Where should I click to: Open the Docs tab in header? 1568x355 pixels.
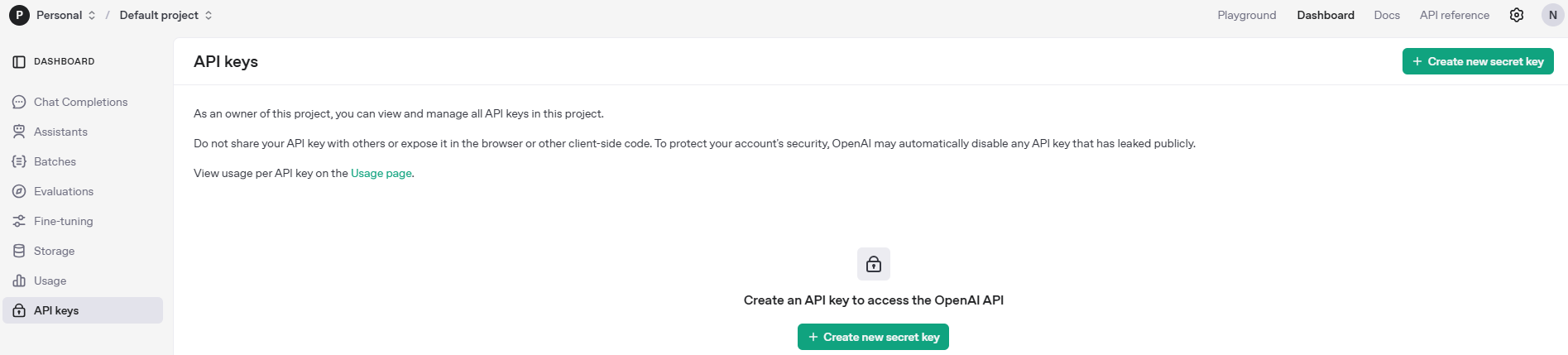point(1387,15)
